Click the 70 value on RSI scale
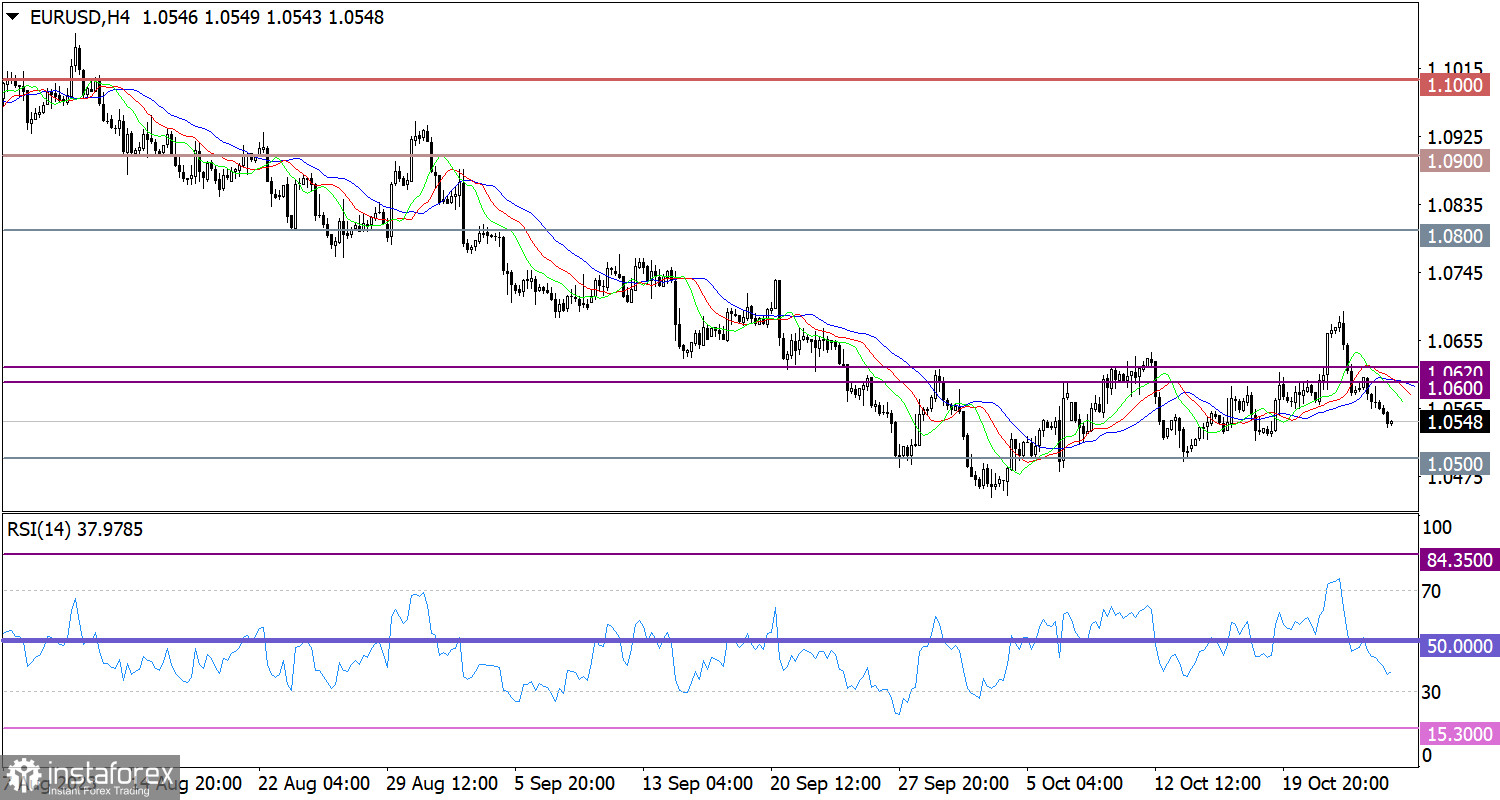Viewport: 1500px width, 800px height. pos(1431,591)
